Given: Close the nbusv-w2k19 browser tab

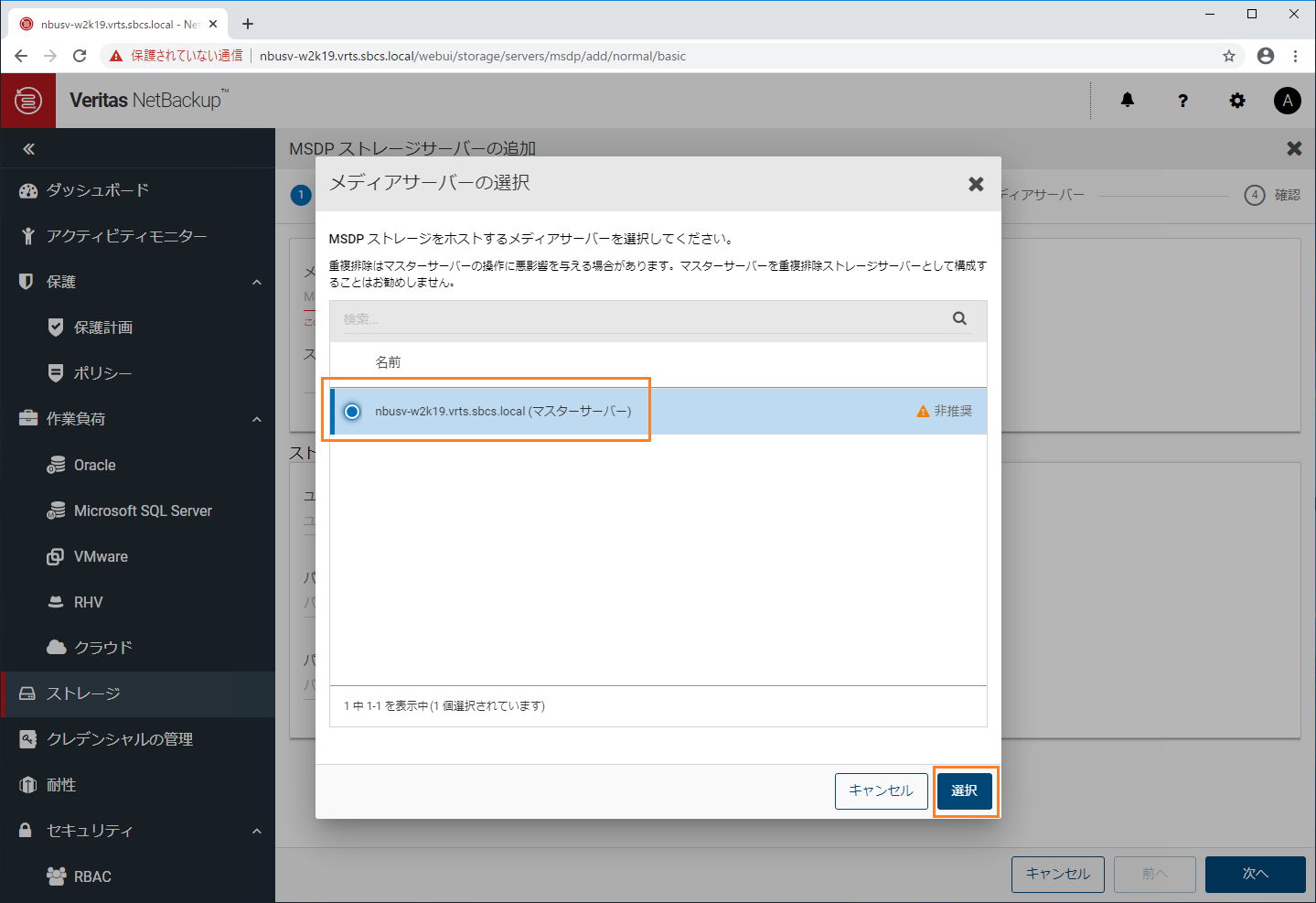Looking at the screenshot, I should tap(213, 24).
